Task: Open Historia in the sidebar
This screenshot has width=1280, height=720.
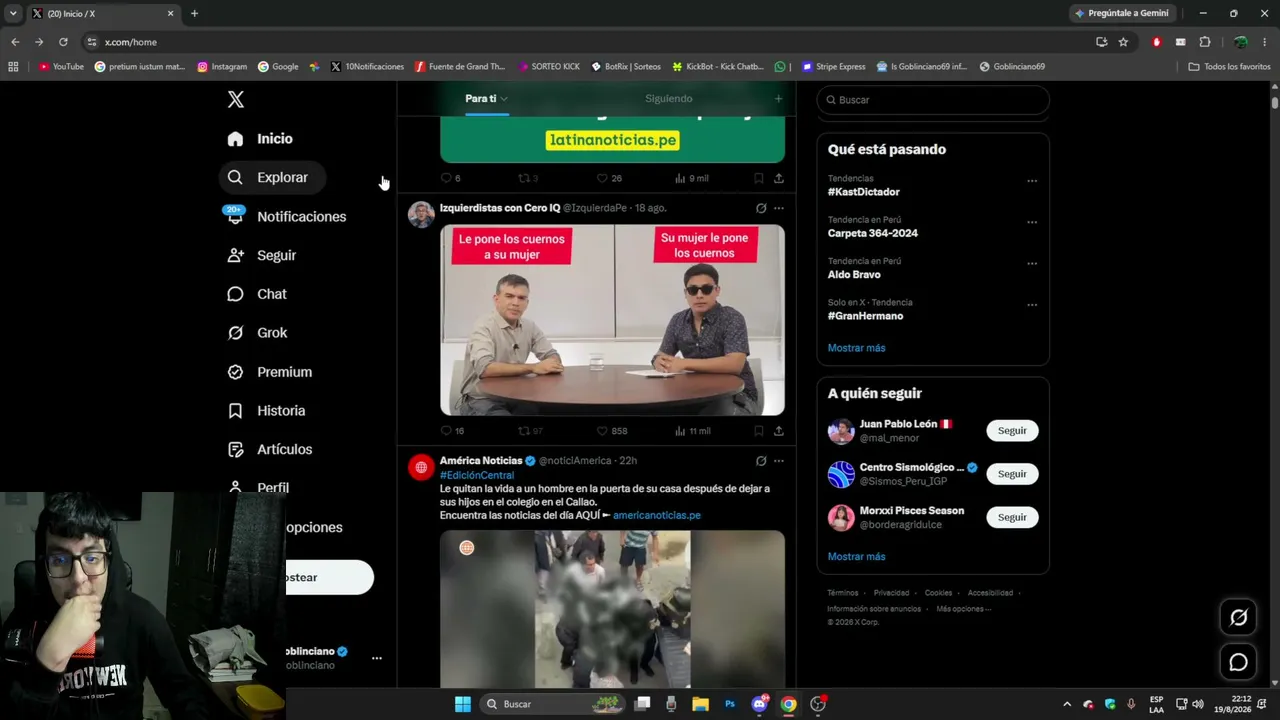Action: pos(267,411)
